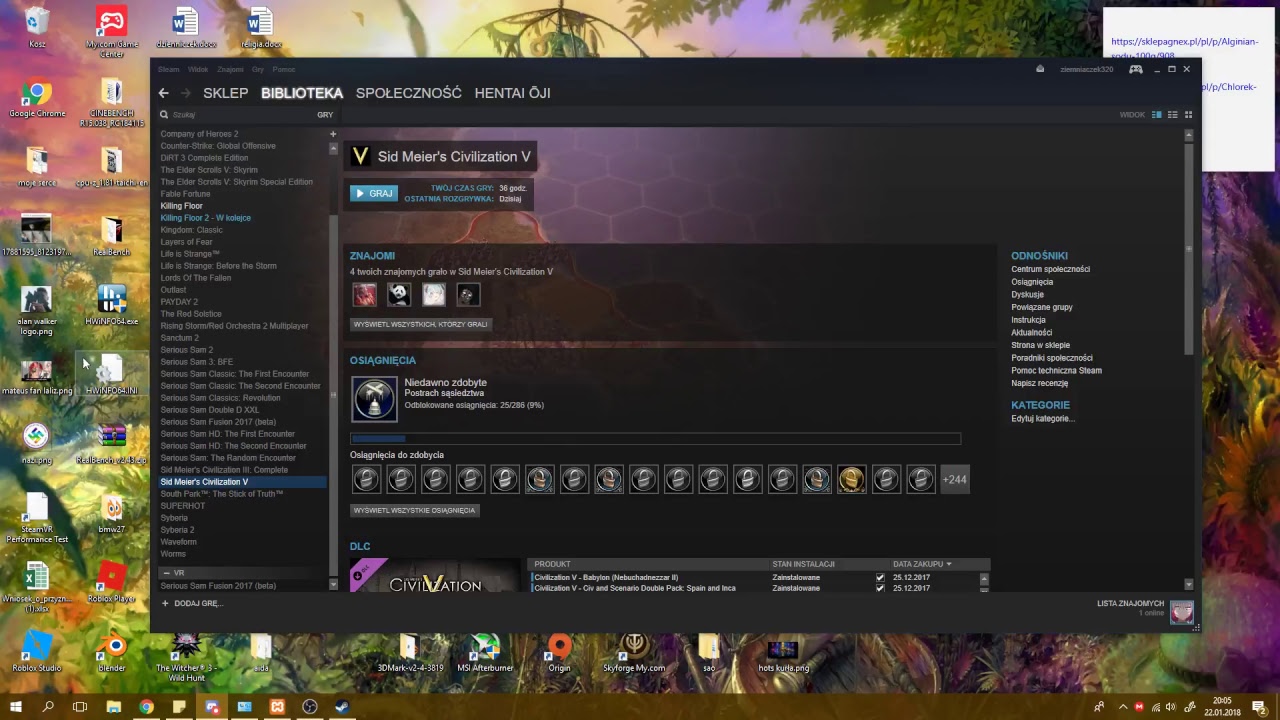The height and width of the screenshot is (720, 1280).
Task: Open the Steam menu
Action: [x=168, y=69]
